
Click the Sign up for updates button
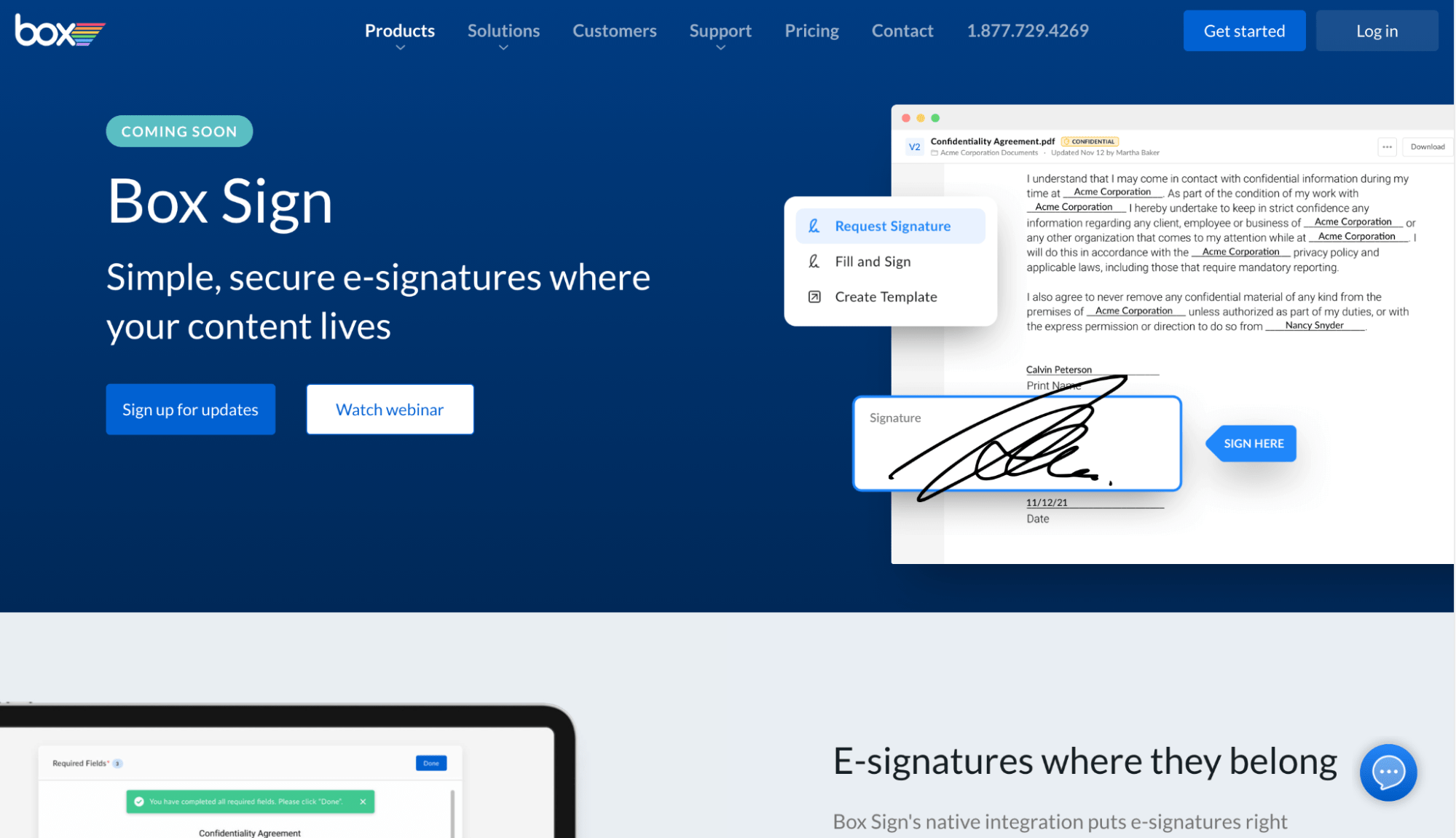(190, 408)
